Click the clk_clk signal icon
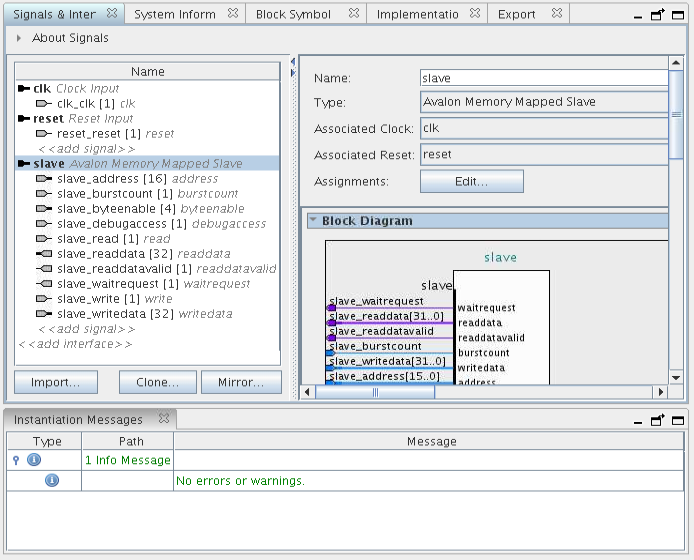The image size is (694, 560). 44,104
